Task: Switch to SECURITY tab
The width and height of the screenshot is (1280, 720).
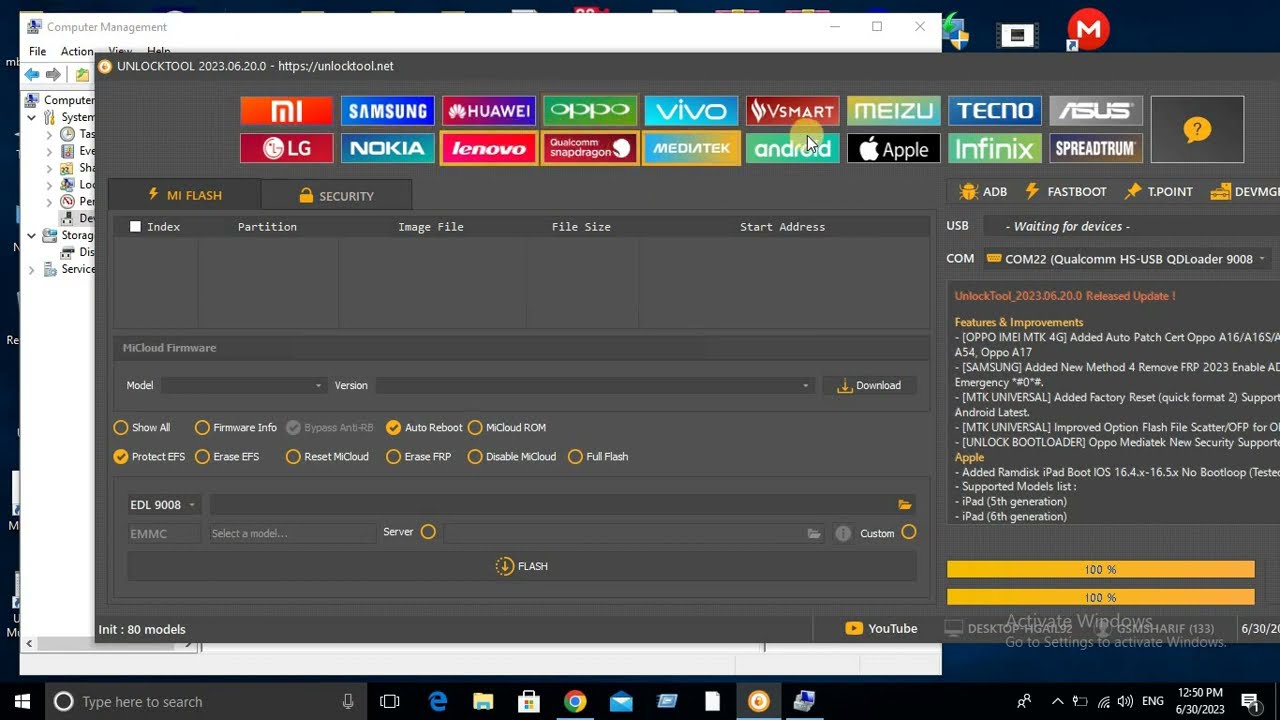Action: click(336, 196)
